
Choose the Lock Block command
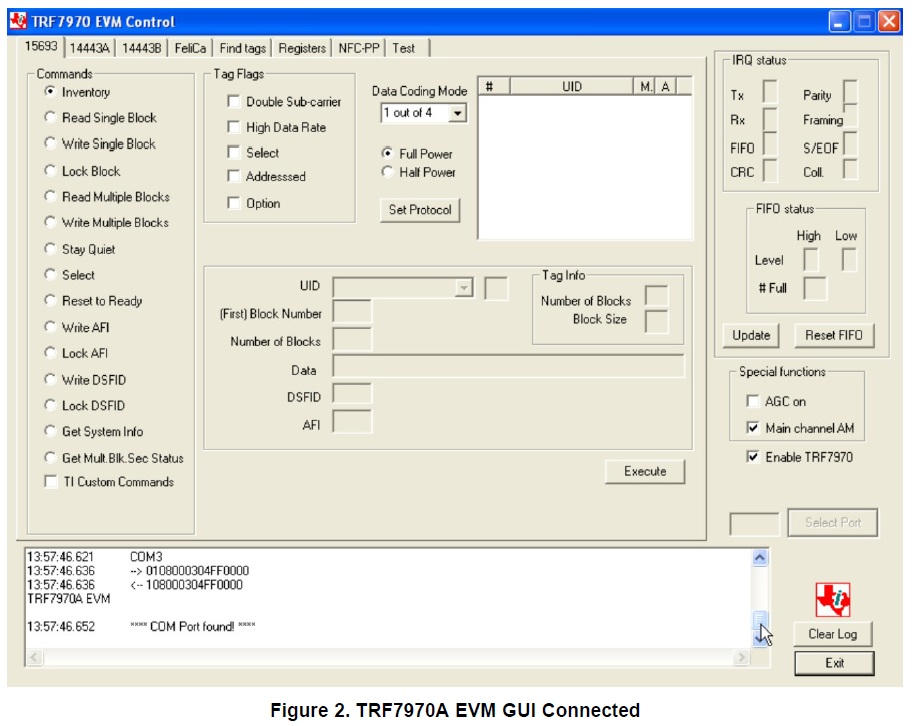pos(51,171)
